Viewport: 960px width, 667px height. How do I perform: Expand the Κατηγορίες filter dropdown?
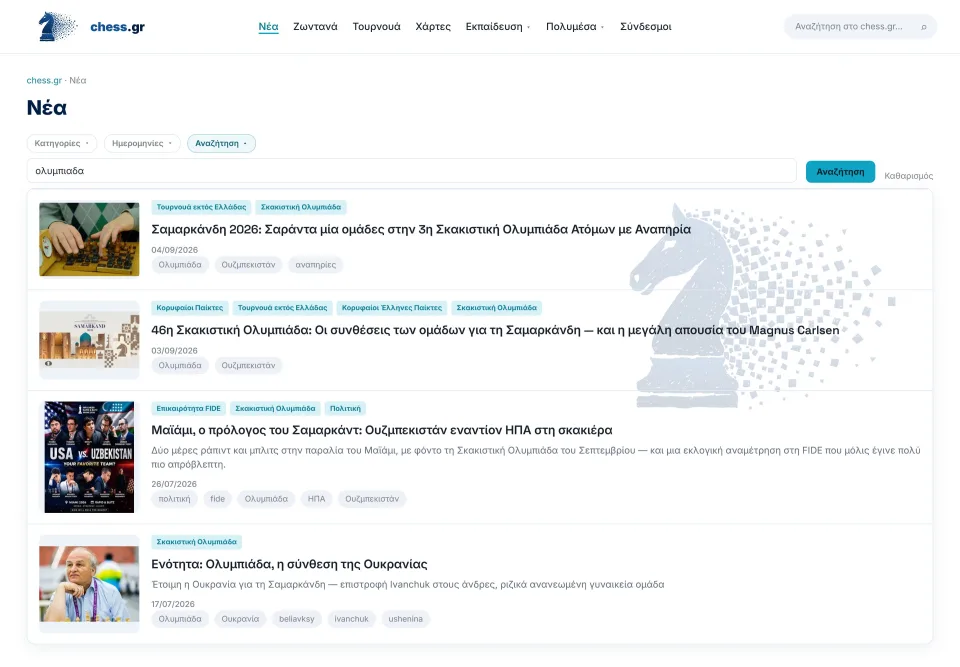[x=61, y=143]
